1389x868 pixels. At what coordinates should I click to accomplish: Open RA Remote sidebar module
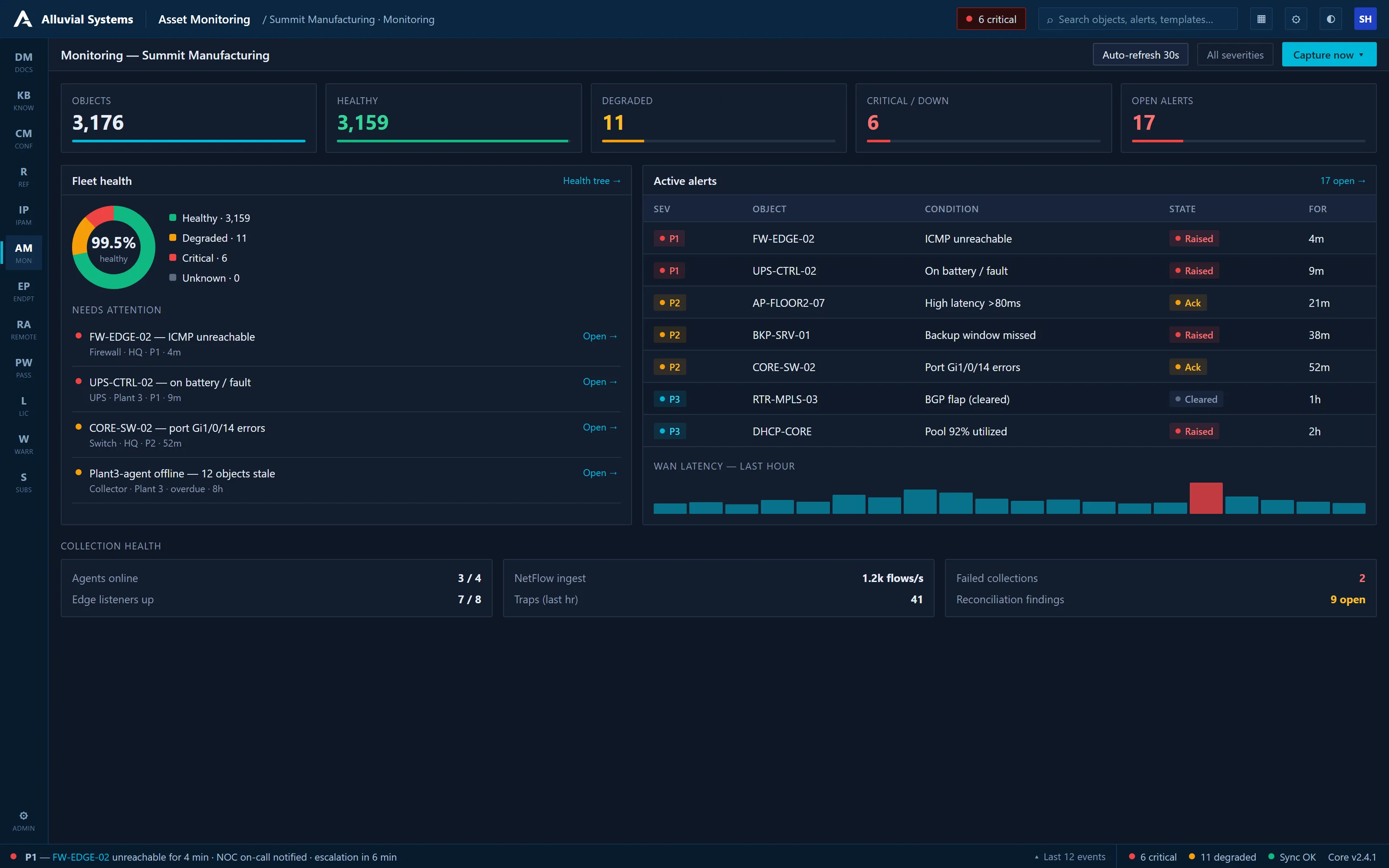23,329
